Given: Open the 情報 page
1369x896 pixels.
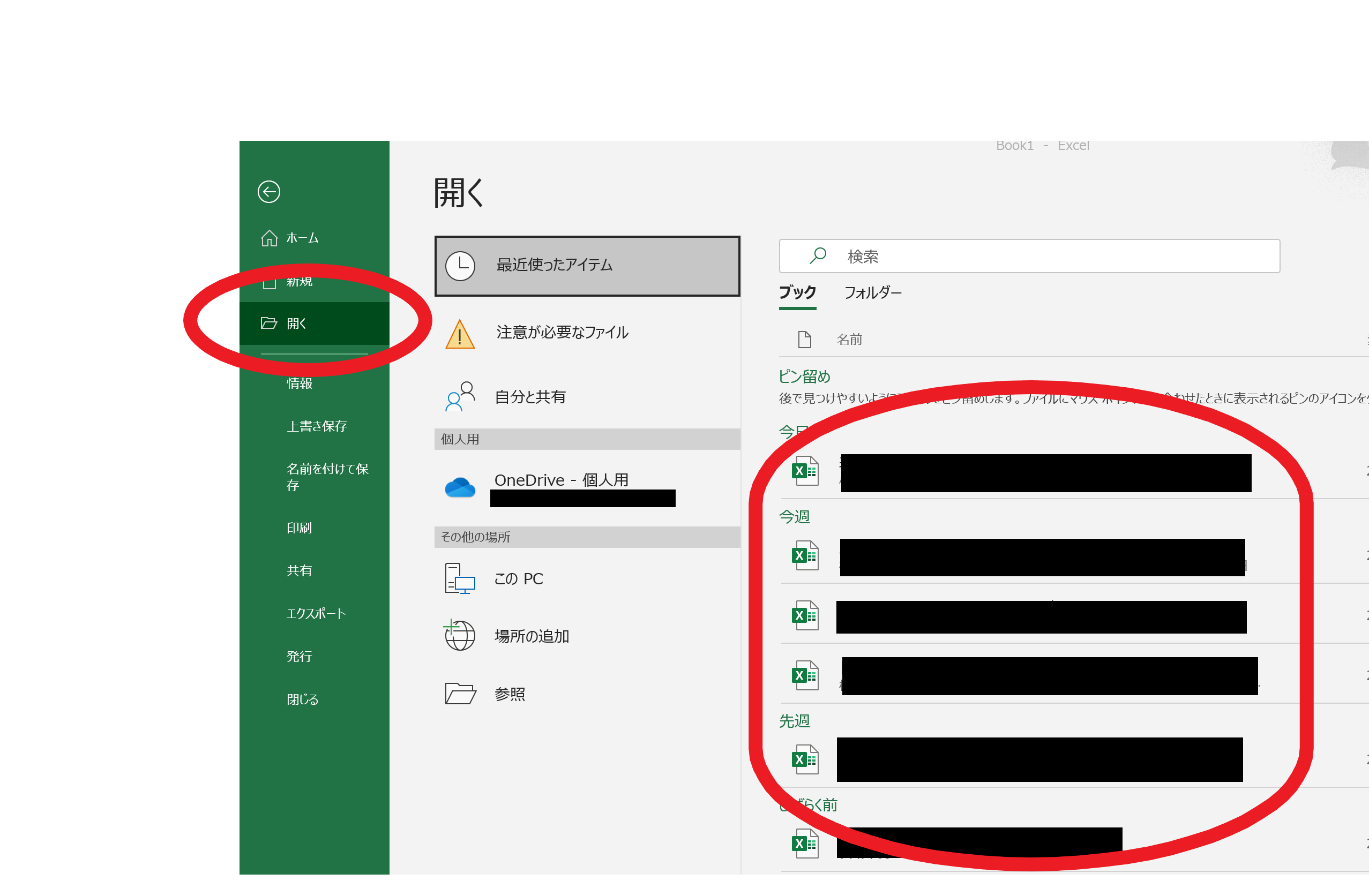Looking at the screenshot, I should point(299,383).
